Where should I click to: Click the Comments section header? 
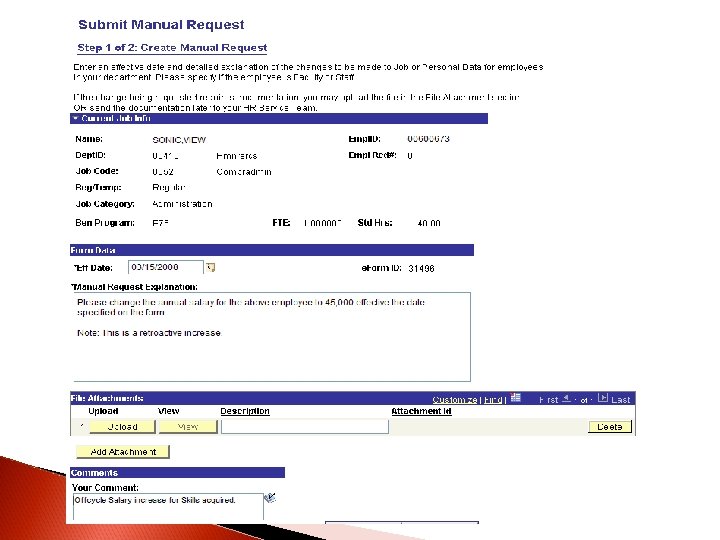[177, 472]
